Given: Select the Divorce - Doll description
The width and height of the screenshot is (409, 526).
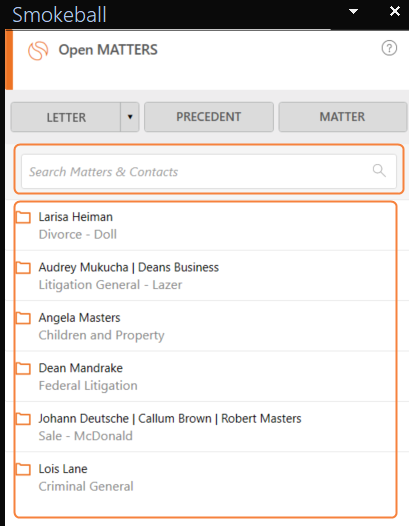Looking at the screenshot, I should 78,234.
